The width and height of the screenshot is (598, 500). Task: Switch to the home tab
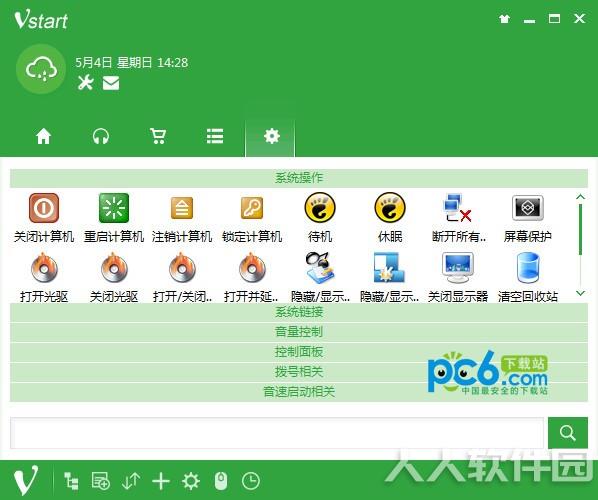coord(43,136)
